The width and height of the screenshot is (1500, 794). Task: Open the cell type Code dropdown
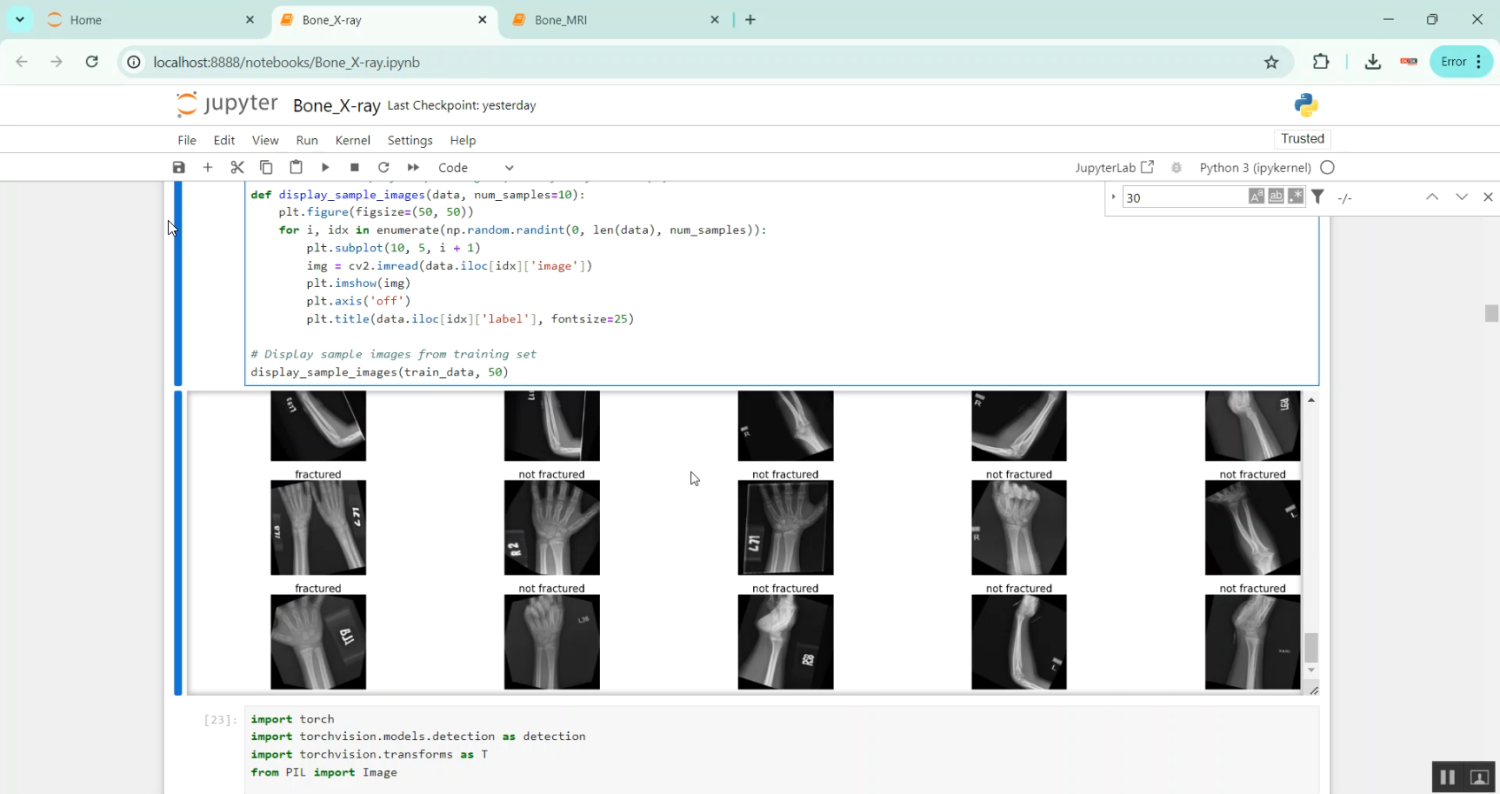(476, 168)
